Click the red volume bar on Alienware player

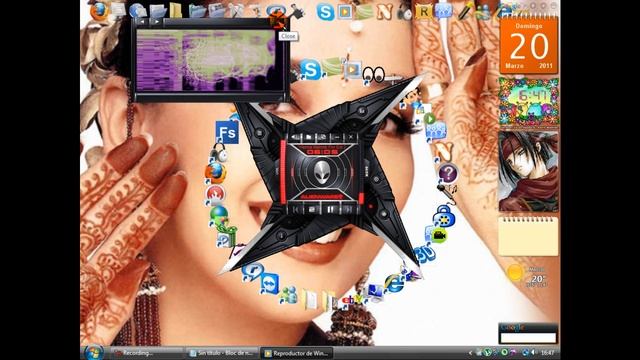[x=282, y=171]
